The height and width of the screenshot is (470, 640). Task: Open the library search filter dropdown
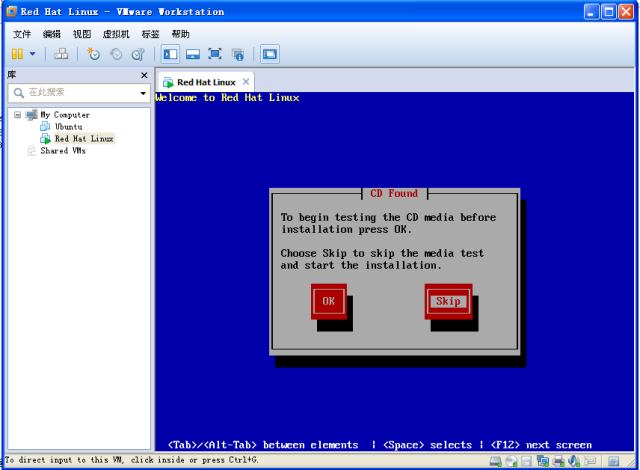click(x=143, y=93)
